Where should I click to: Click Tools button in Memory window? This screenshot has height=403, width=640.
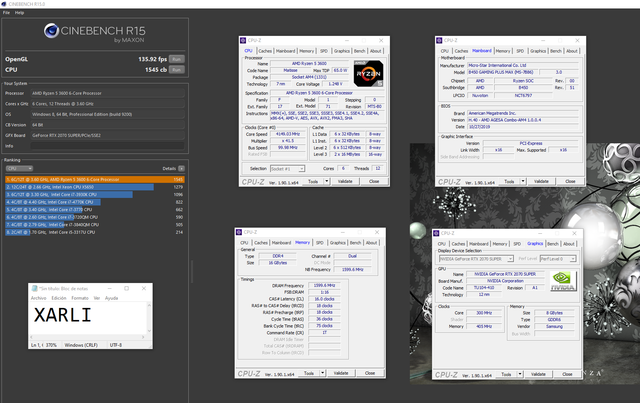[309, 373]
